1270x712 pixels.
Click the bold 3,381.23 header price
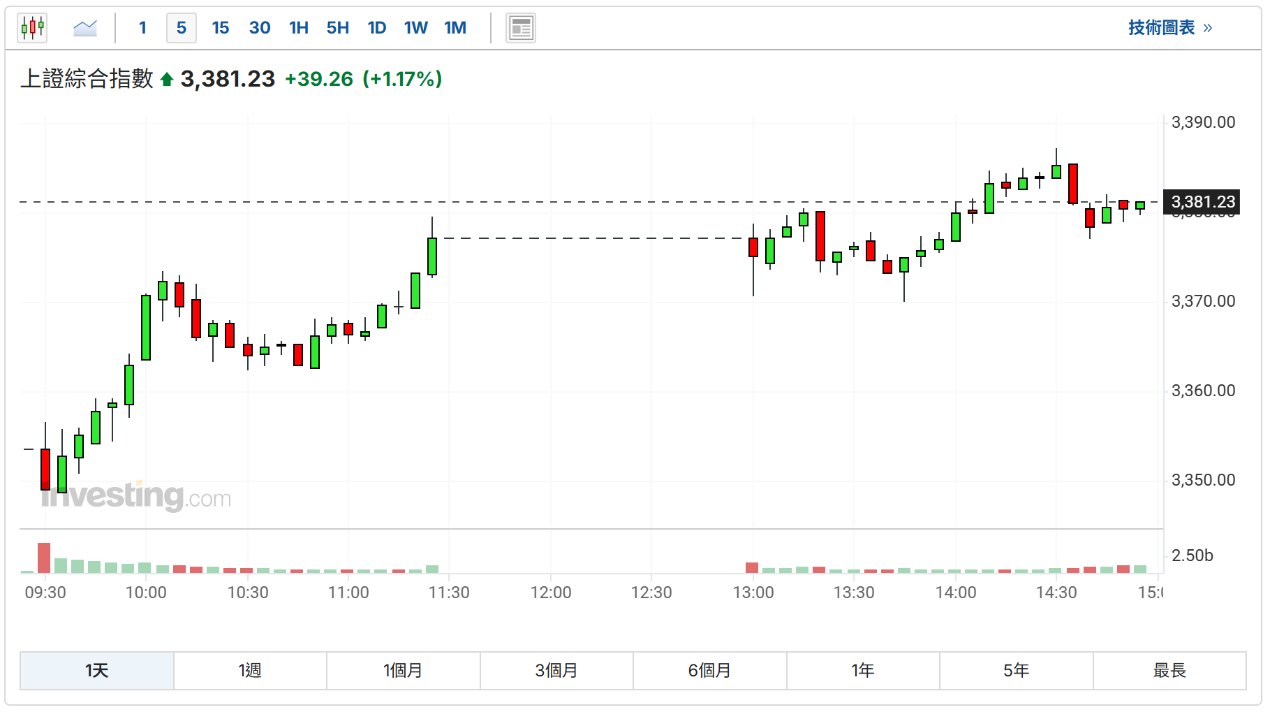point(228,79)
